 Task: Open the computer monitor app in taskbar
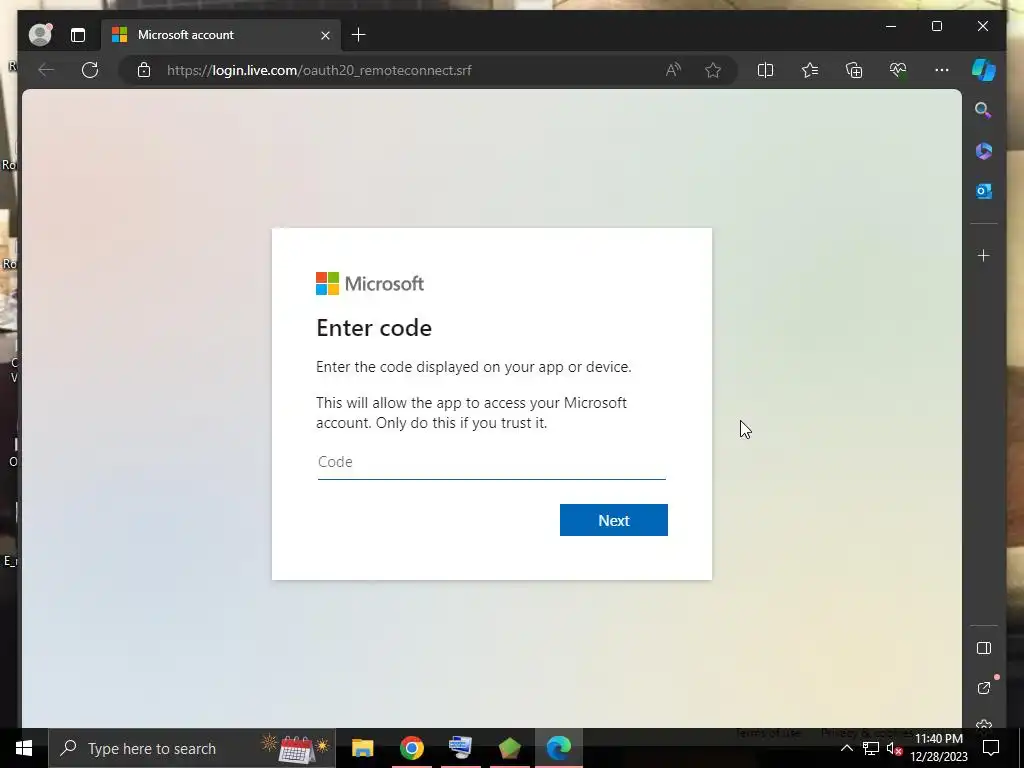pos(460,748)
